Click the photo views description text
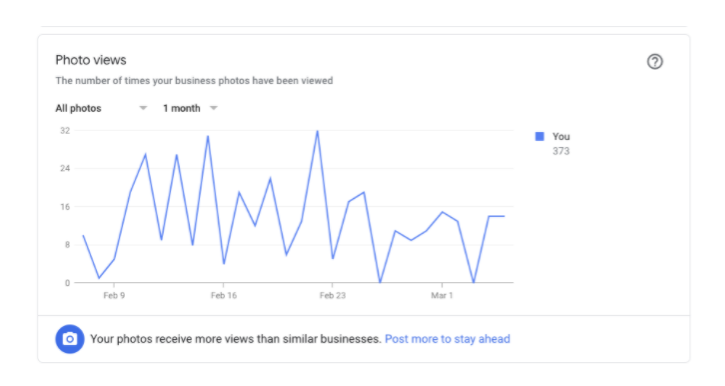Viewport: 725px width, 386px height. point(194,81)
